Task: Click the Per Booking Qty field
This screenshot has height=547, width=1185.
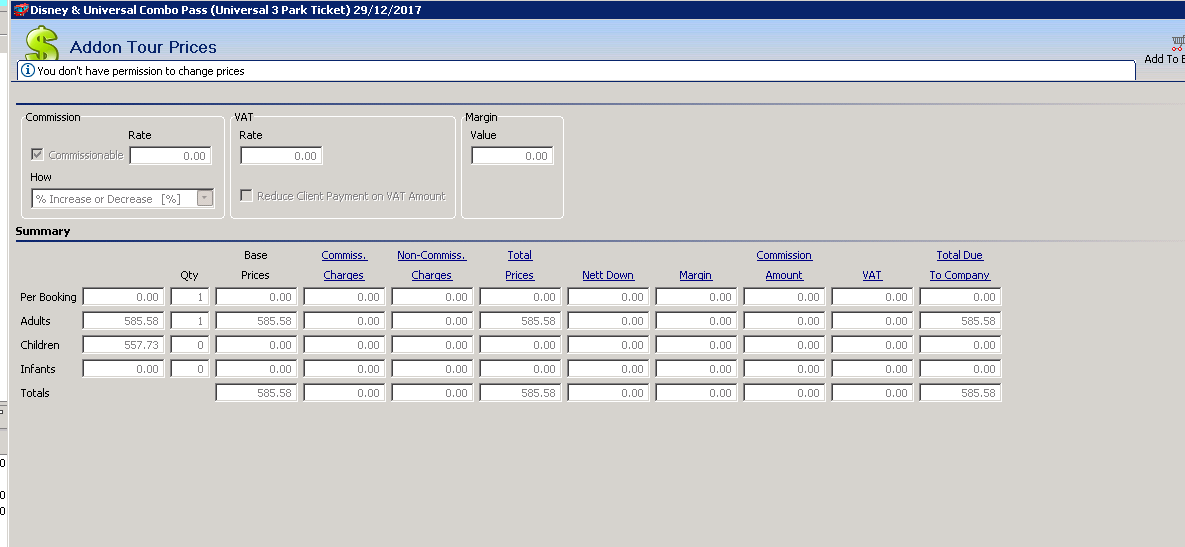Action: 190,297
